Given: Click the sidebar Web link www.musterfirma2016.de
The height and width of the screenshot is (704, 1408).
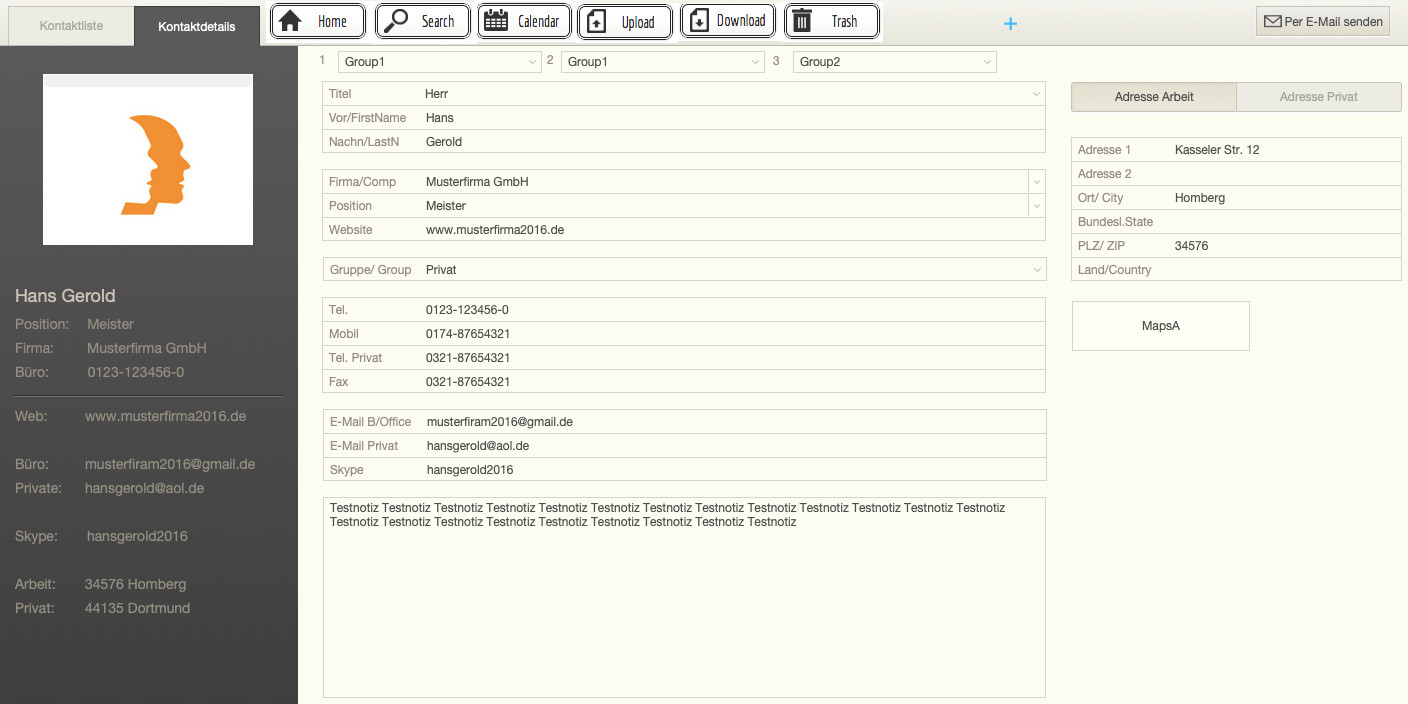Looking at the screenshot, I should tap(165, 416).
